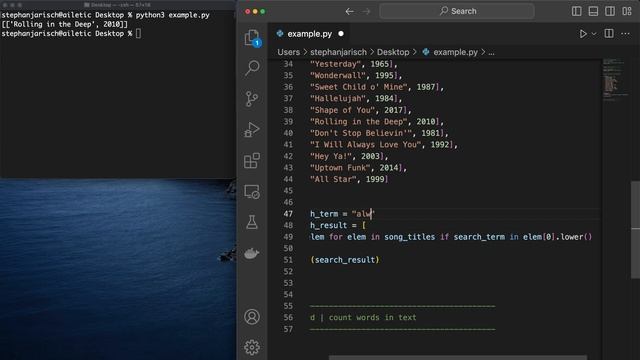Screen dimensions: 640x360
Task: Click line number 56 in gutter
Action: tap(288, 318)
